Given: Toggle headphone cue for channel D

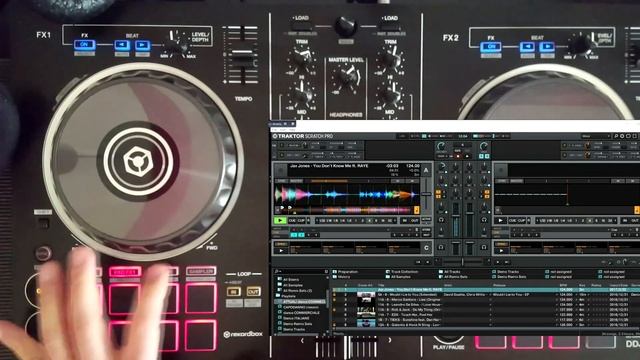Looking at the screenshot, I should point(484,247).
